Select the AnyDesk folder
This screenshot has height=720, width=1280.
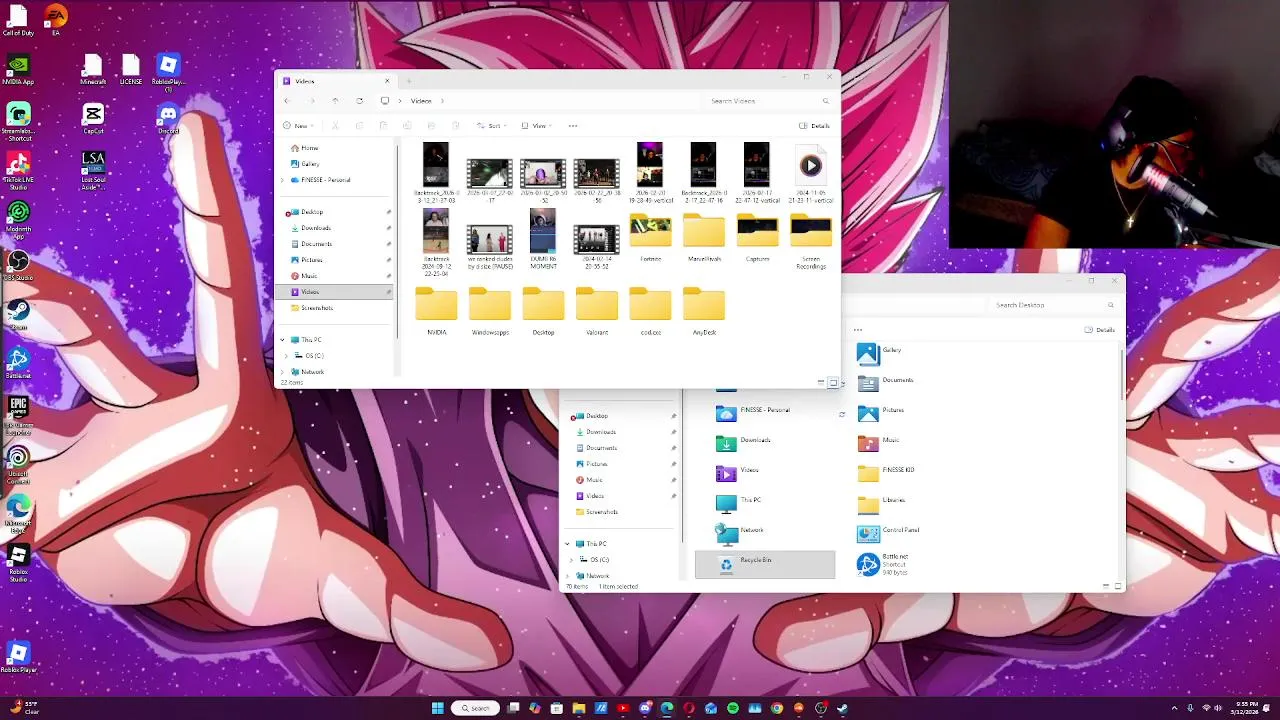[x=704, y=311]
